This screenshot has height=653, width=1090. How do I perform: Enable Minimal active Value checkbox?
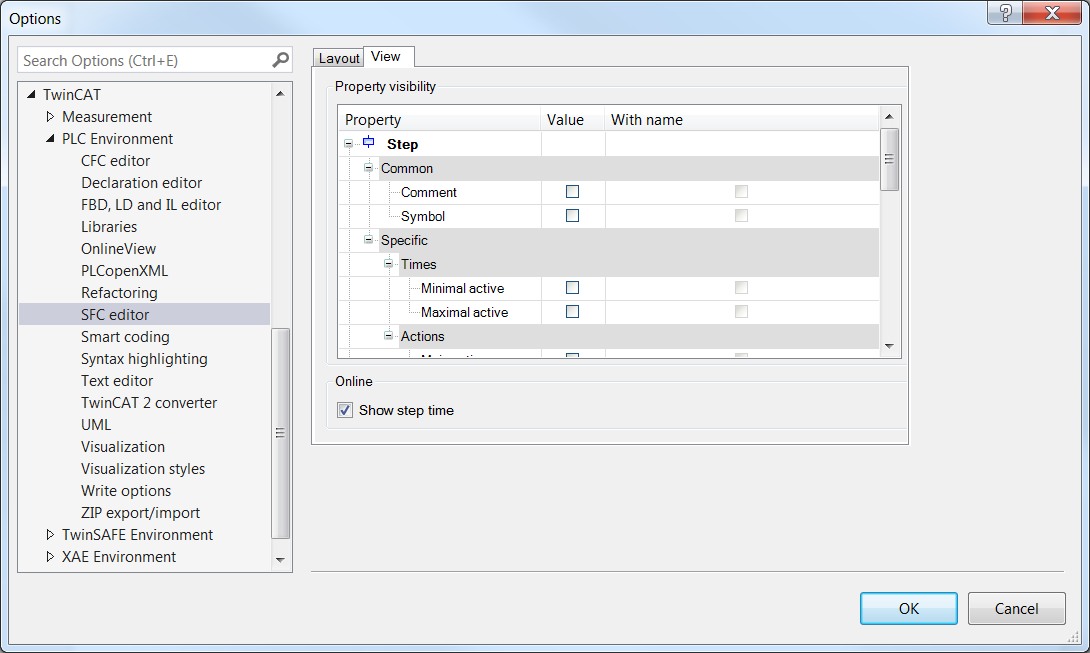[x=572, y=288]
